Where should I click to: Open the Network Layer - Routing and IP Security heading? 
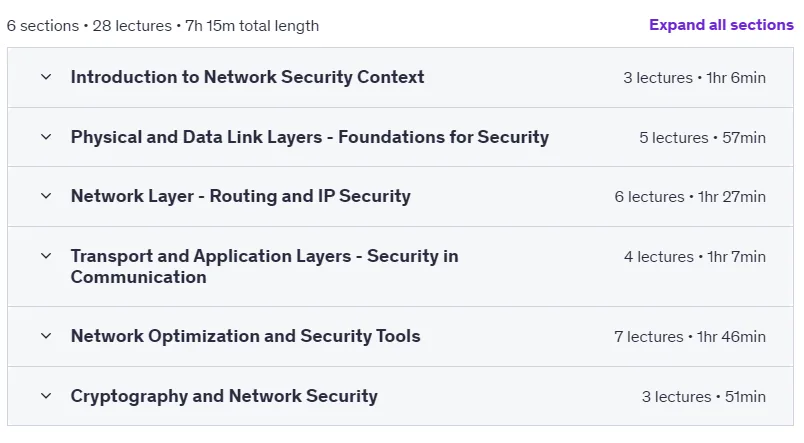pyautogui.click(x=240, y=196)
